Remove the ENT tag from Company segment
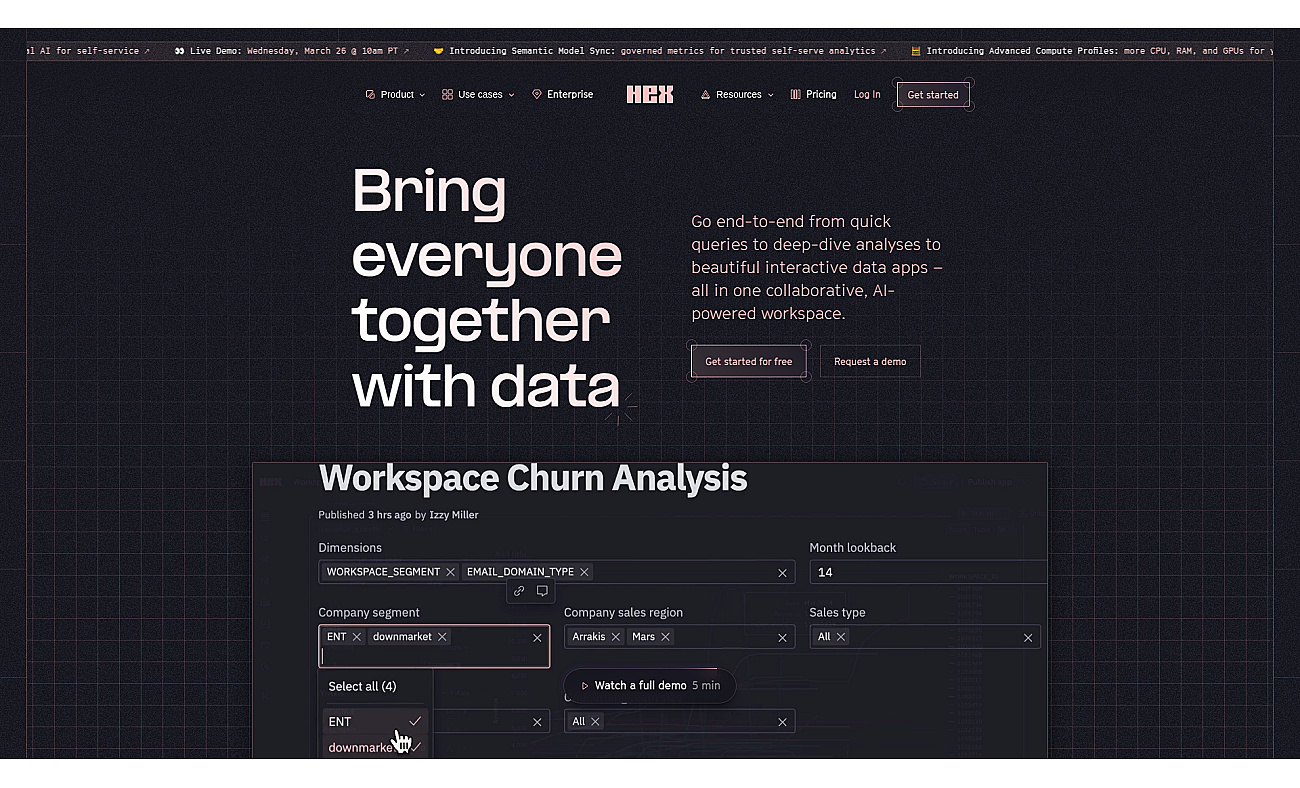 point(356,637)
